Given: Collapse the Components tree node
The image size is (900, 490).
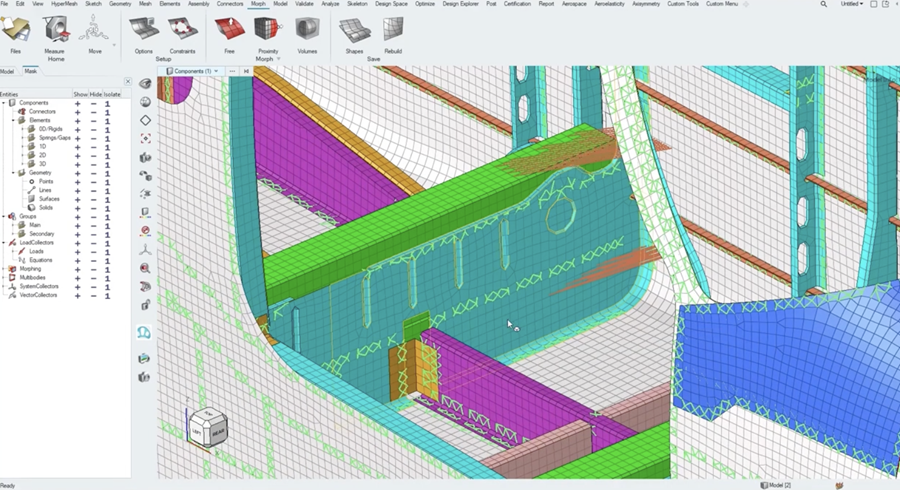Looking at the screenshot, I should (x=4, y=103).
